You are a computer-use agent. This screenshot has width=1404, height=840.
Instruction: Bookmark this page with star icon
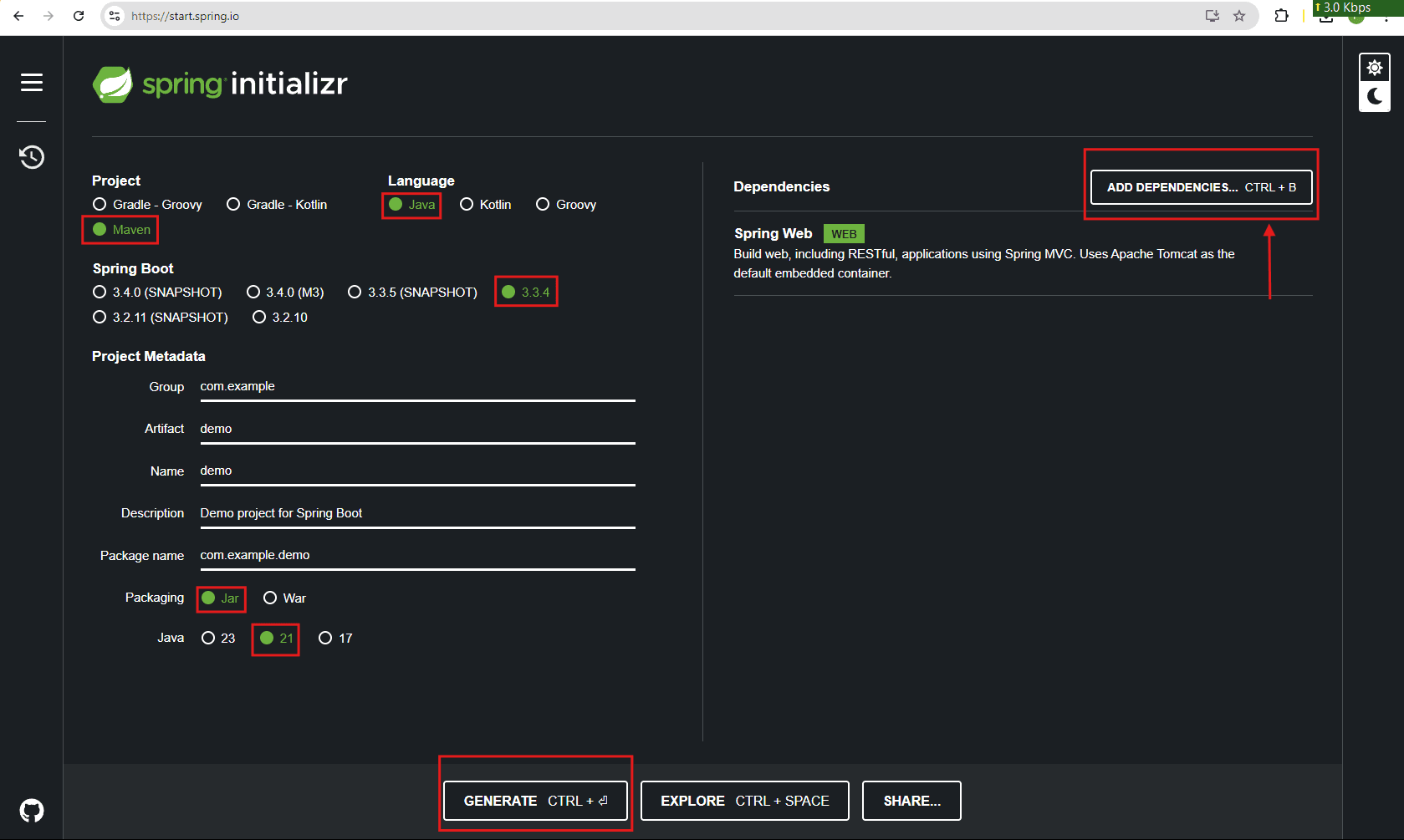(1239, 16)
